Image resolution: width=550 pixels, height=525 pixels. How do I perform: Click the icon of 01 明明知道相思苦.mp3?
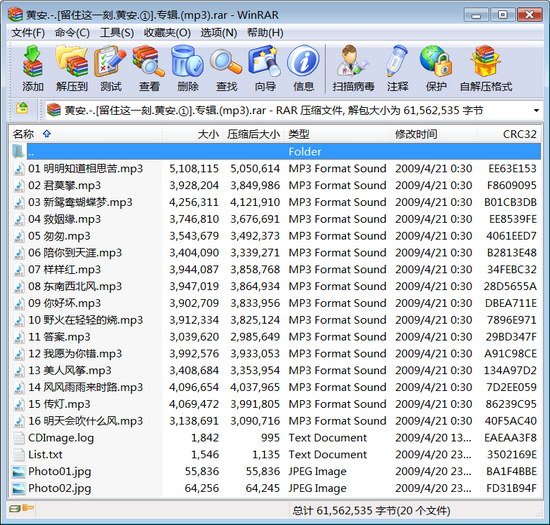19,169
